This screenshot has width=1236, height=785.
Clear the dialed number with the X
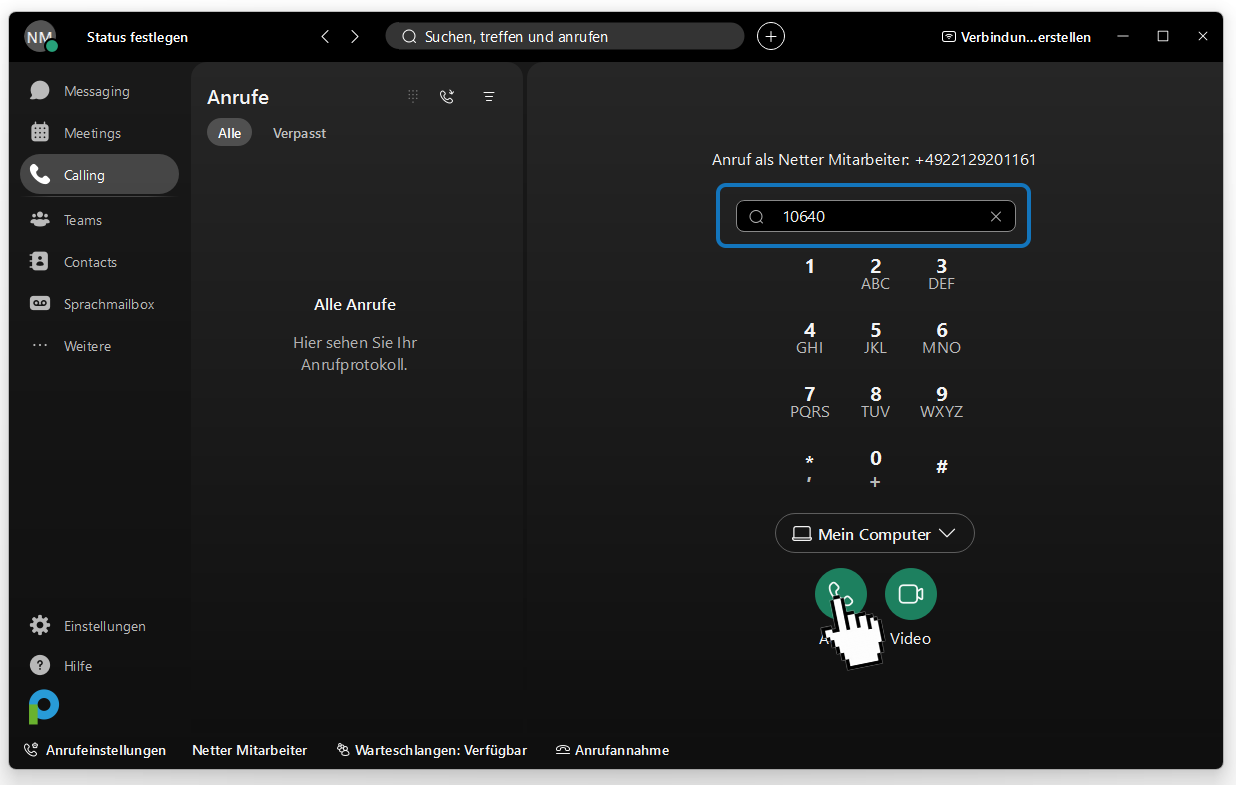pyautogui.click(x=996, y=216)
